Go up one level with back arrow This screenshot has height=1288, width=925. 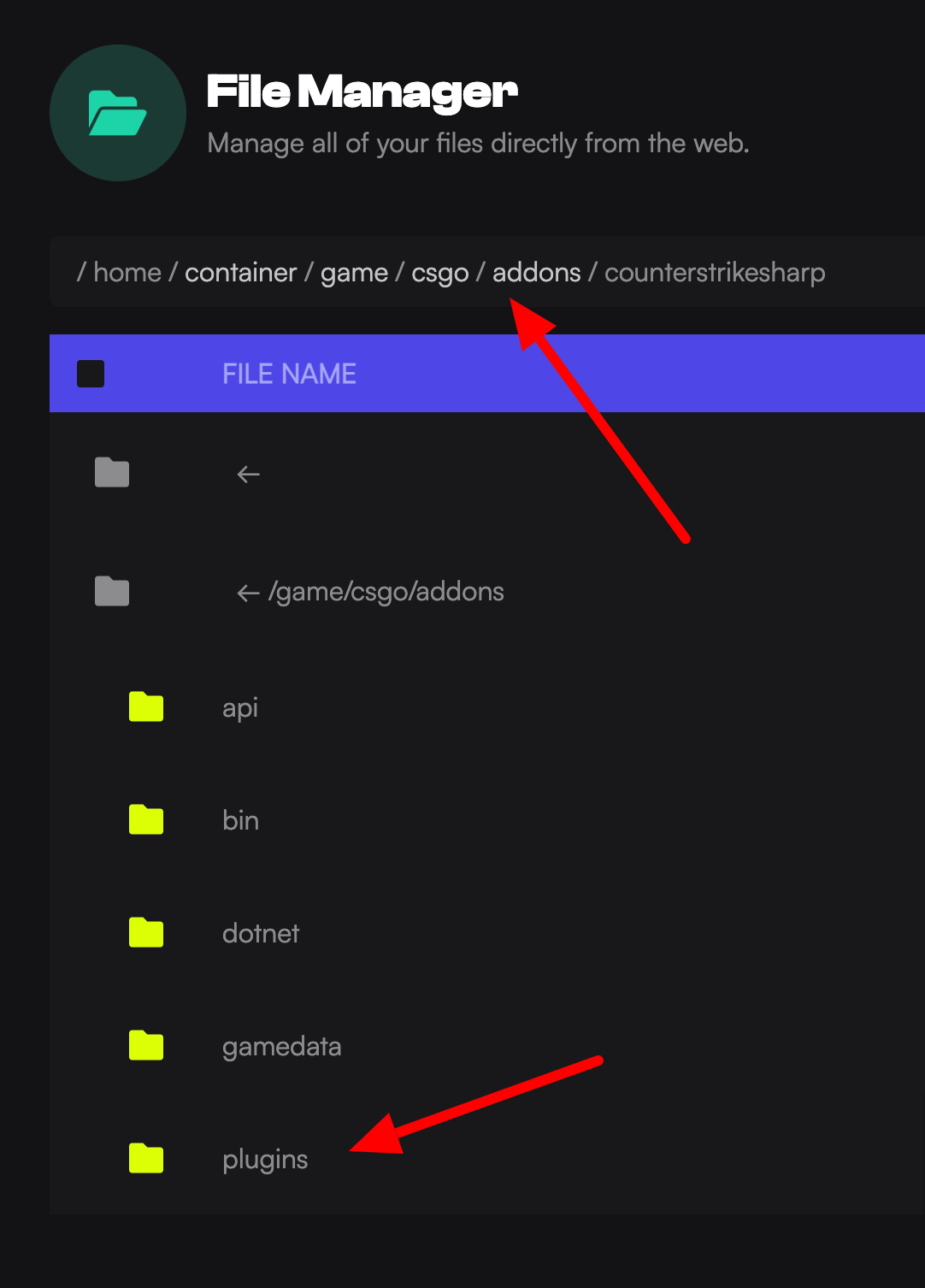(249, 474)
